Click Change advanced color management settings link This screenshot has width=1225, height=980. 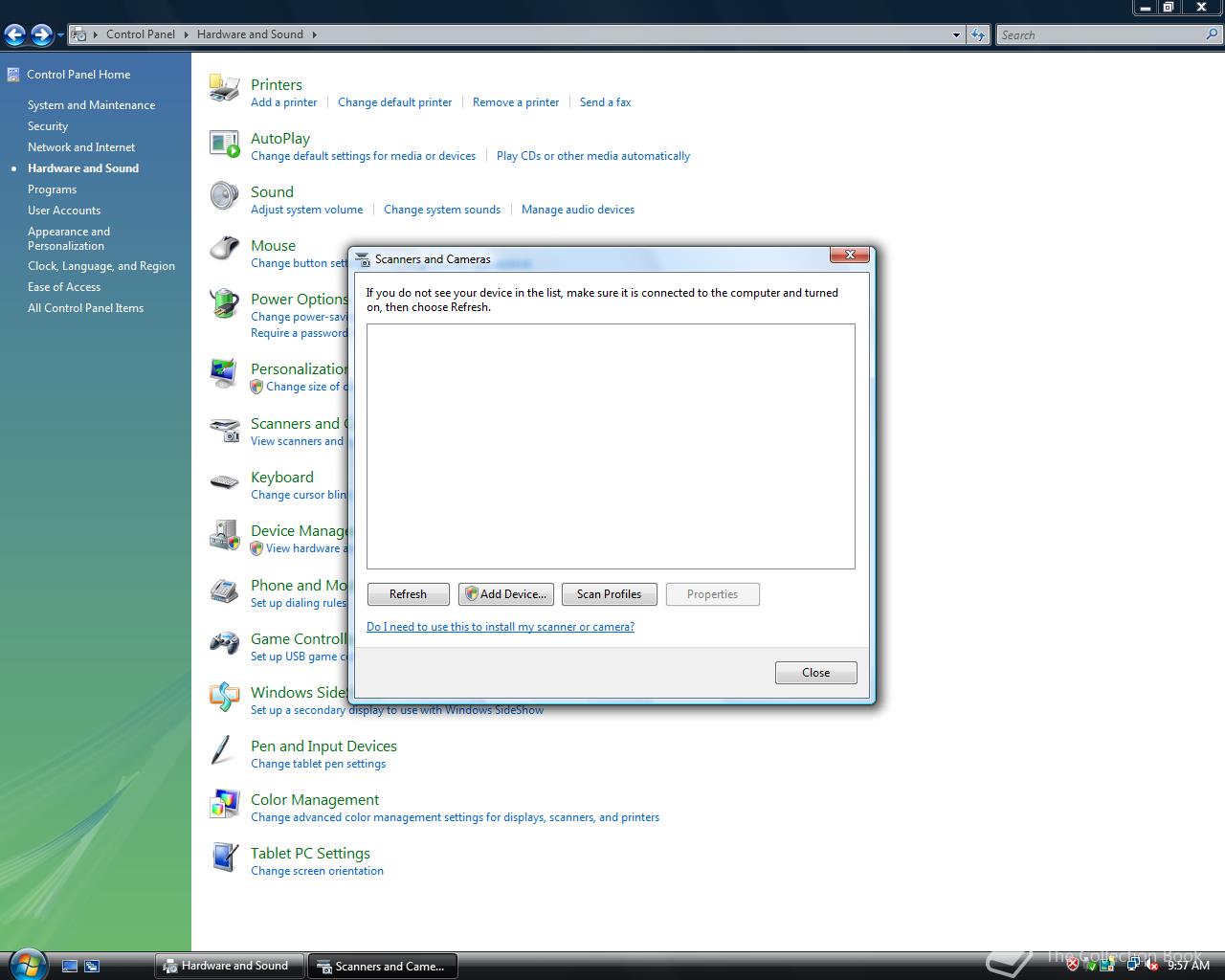(x=455, y=817)
